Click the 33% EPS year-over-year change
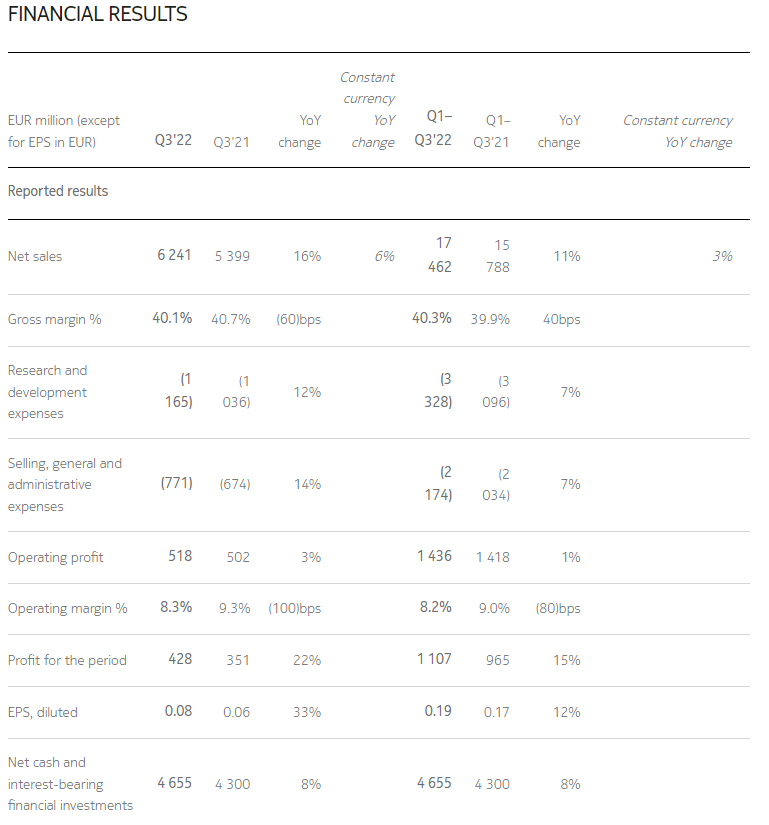This screenshot has width=769, height=825. [307, 712]
